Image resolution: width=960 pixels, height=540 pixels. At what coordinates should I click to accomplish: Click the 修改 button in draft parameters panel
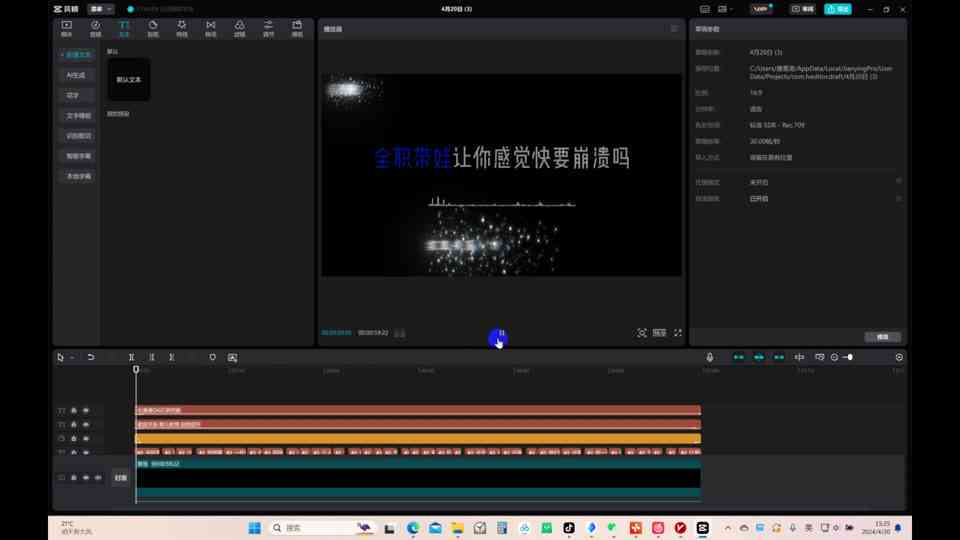(x=882, y=337)
